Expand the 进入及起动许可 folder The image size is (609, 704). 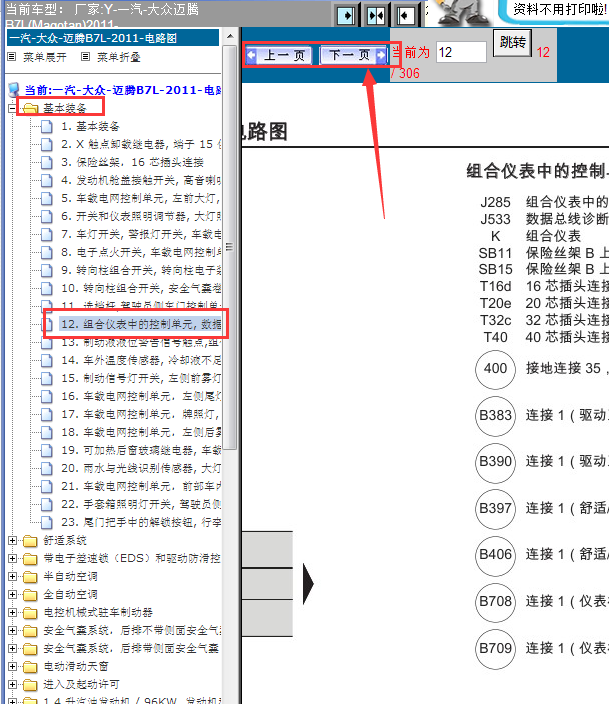[x=12, y=684]
